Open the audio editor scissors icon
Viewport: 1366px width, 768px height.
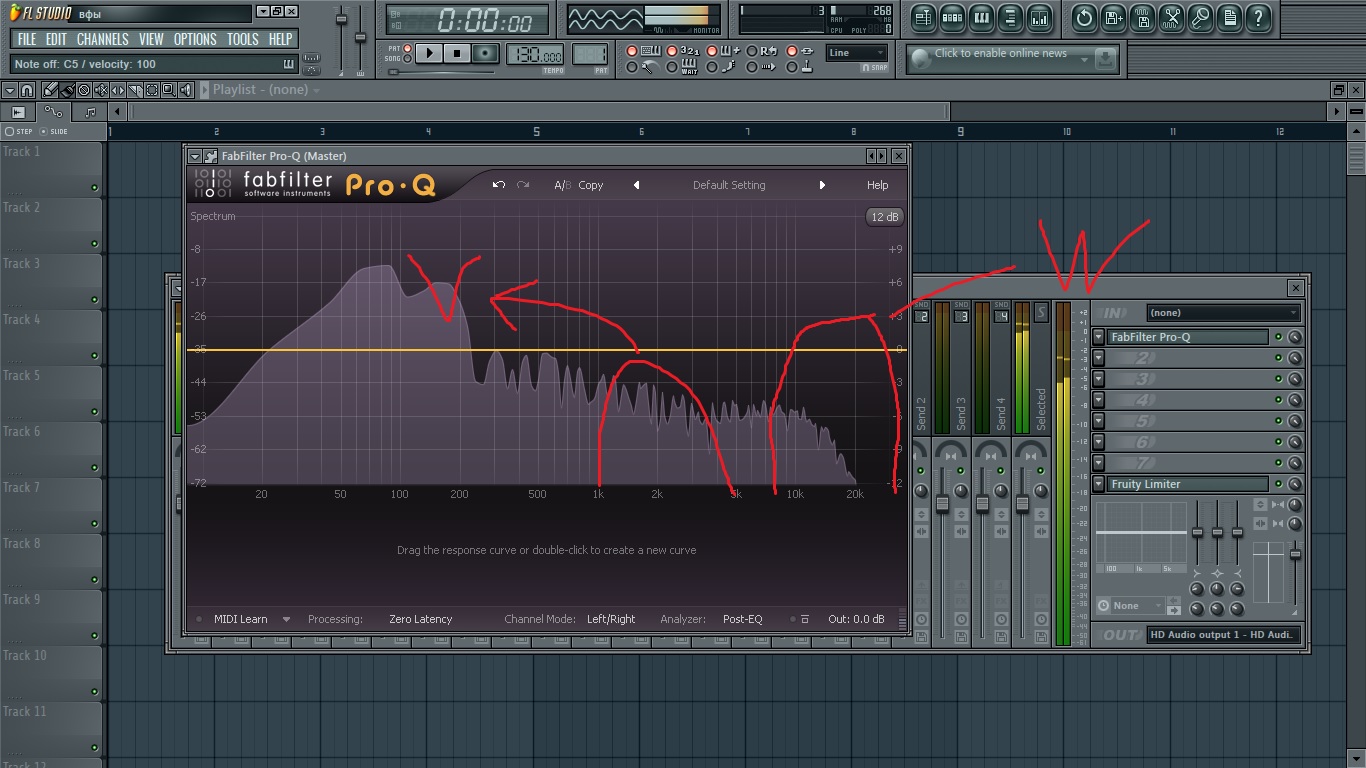click(1172, 17)
